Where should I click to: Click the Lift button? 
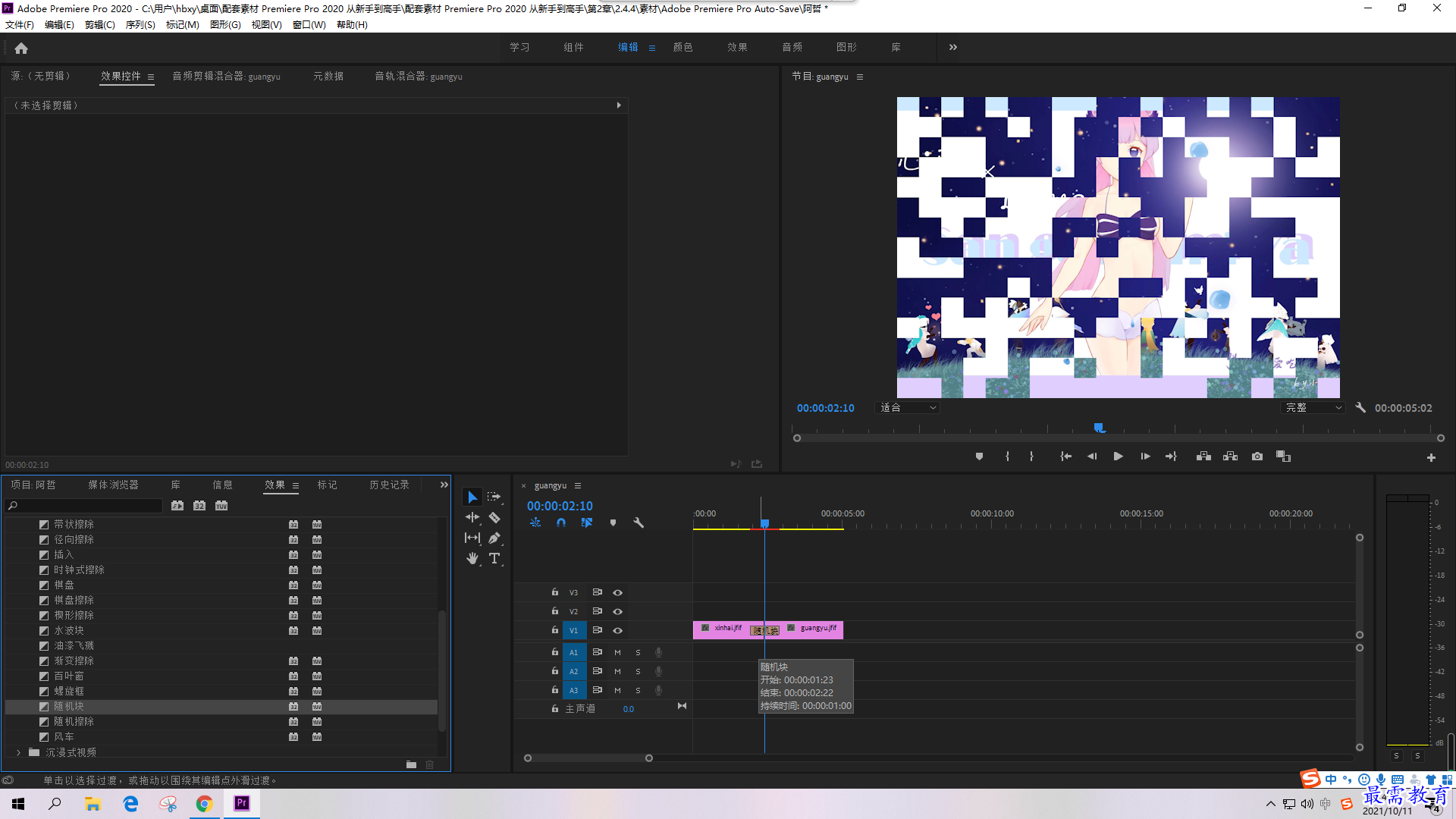(1203, 457)
